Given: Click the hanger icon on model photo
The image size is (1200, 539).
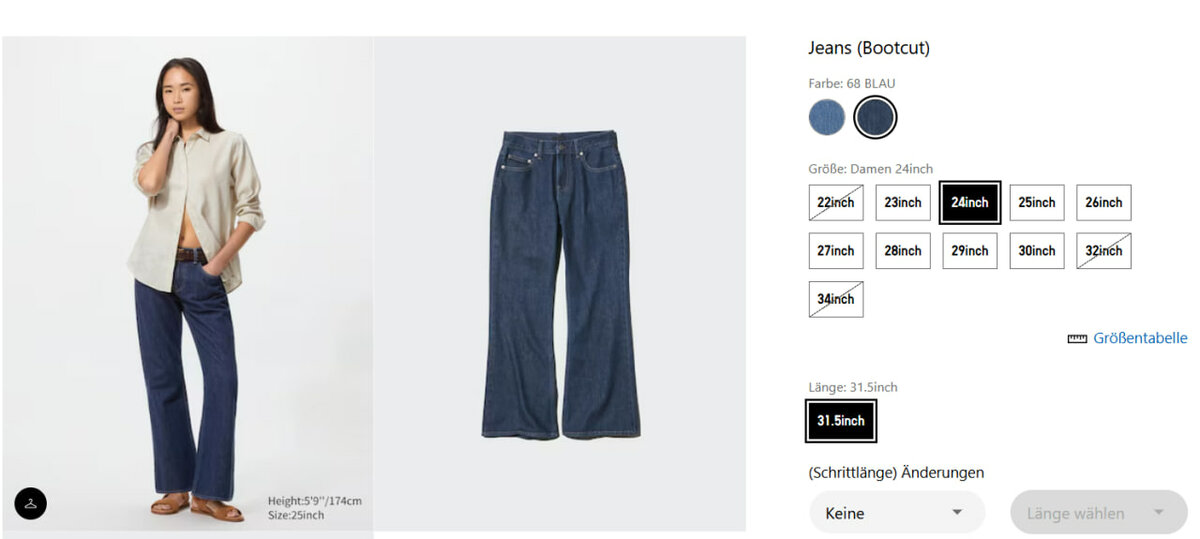Looking at the screenshot, I should [x=31, y=503].
